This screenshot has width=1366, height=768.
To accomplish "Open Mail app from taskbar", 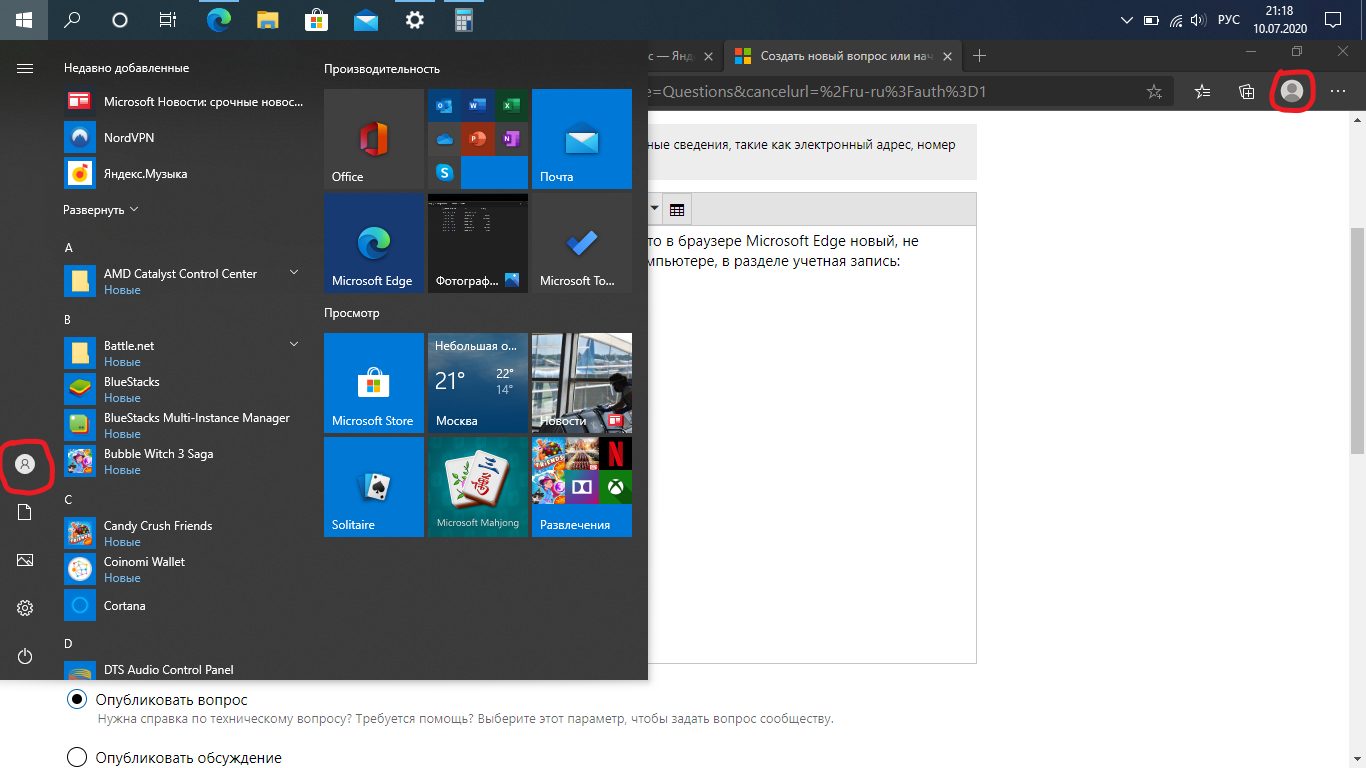I will click(365, 20).
